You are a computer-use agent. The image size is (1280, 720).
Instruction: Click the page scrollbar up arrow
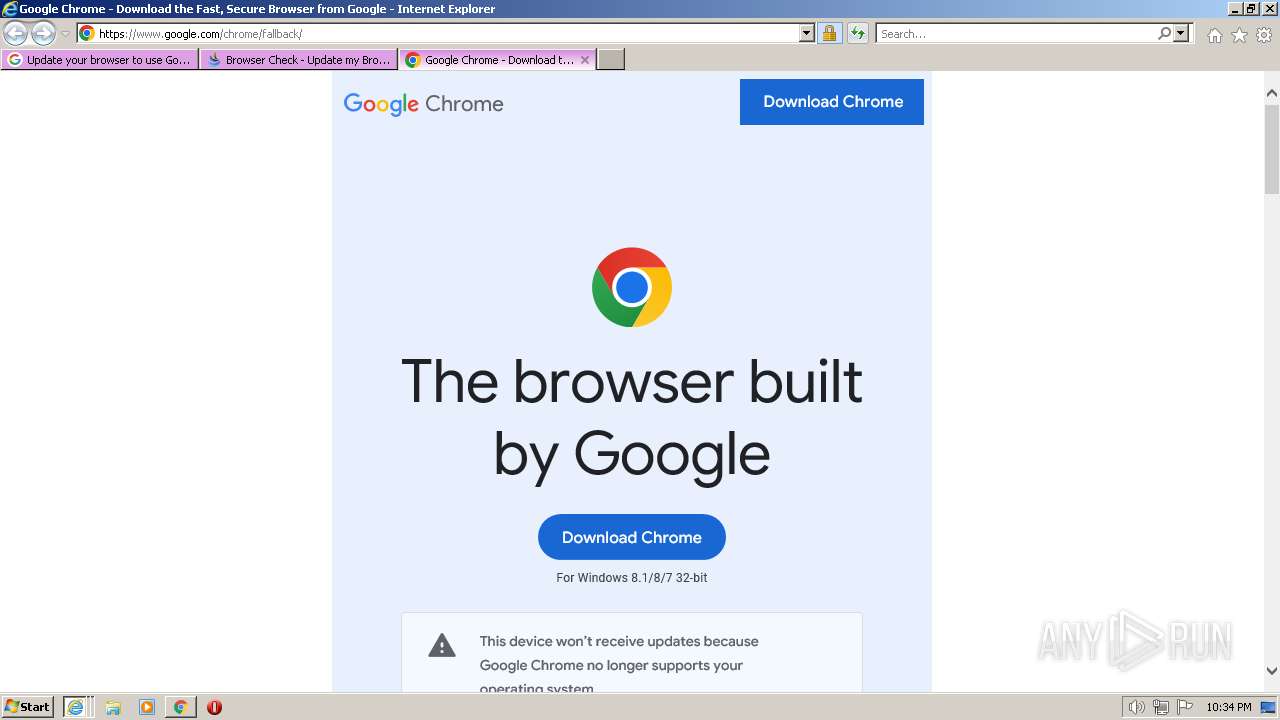[x=1272, y=93]
